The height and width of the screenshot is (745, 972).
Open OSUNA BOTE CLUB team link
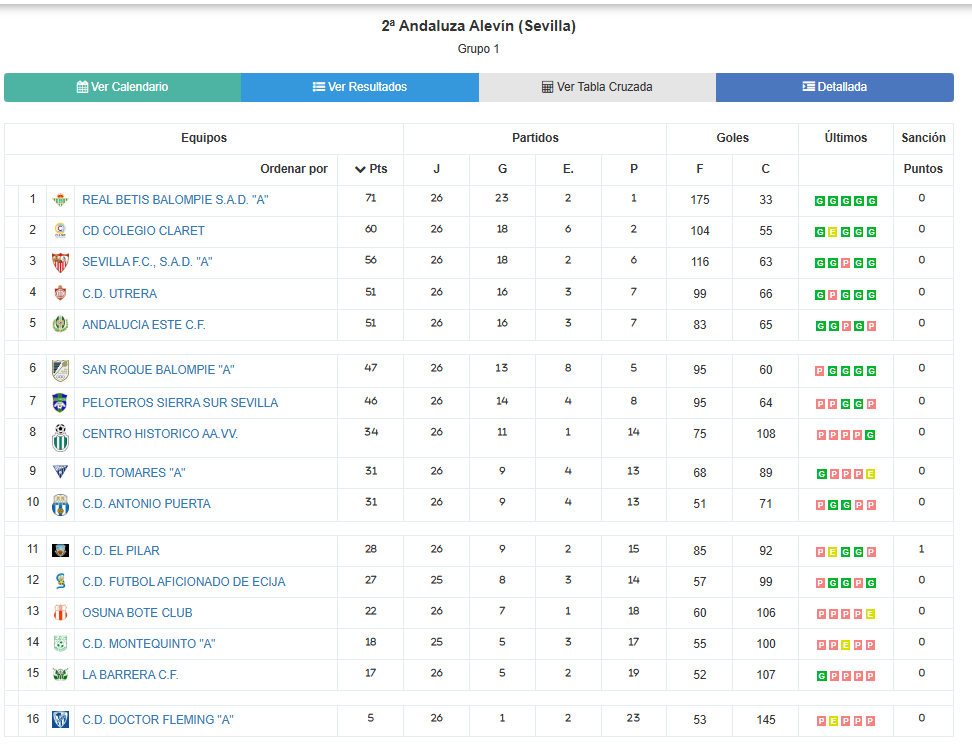[137, 613]
